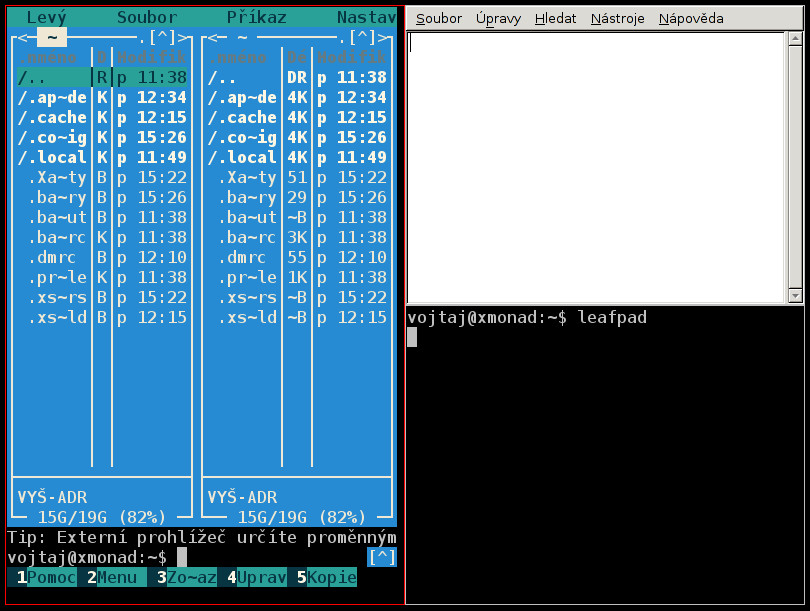Image resolution: width=810 pixels, height=611 pixels.
Task: Open command line history [^] button
Action: point(382,557)
